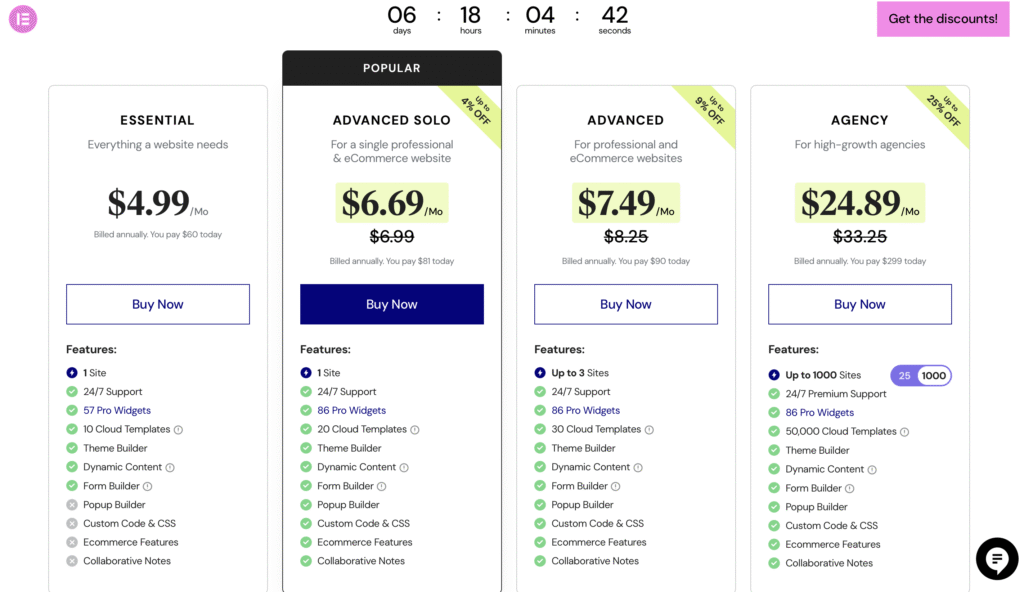Open the 57 Pro Widgets link

coord(117,410)
